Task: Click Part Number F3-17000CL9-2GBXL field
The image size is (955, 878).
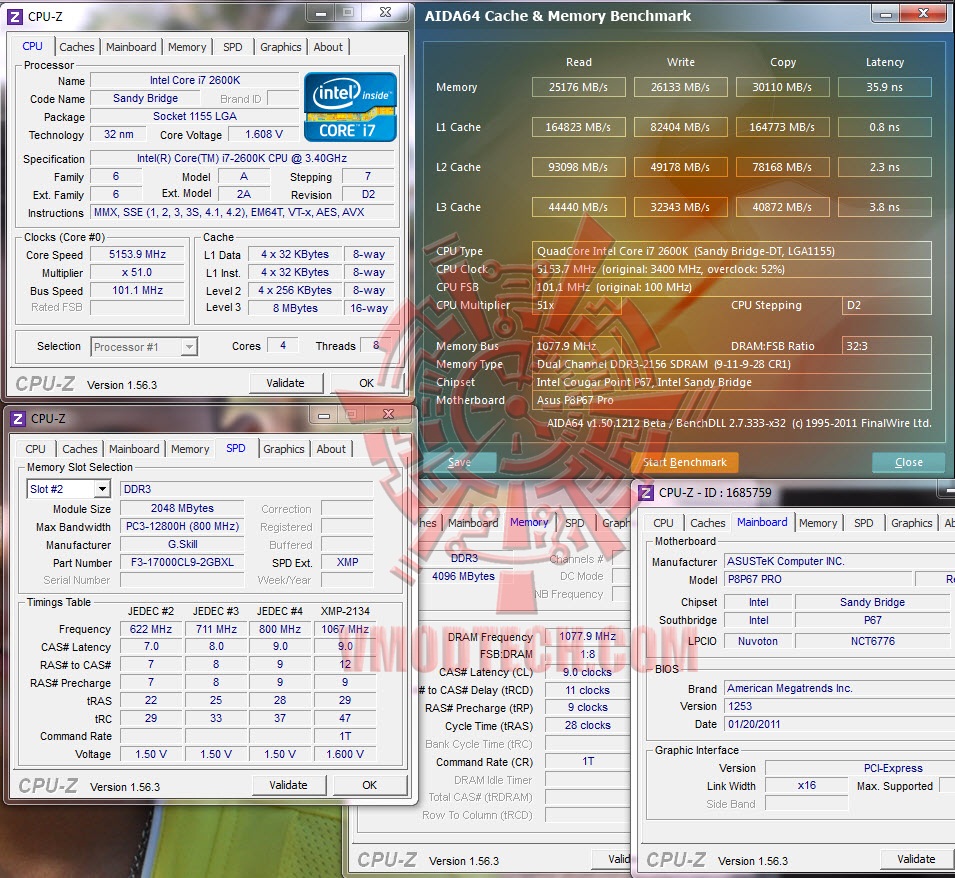Action: [182, 563]
